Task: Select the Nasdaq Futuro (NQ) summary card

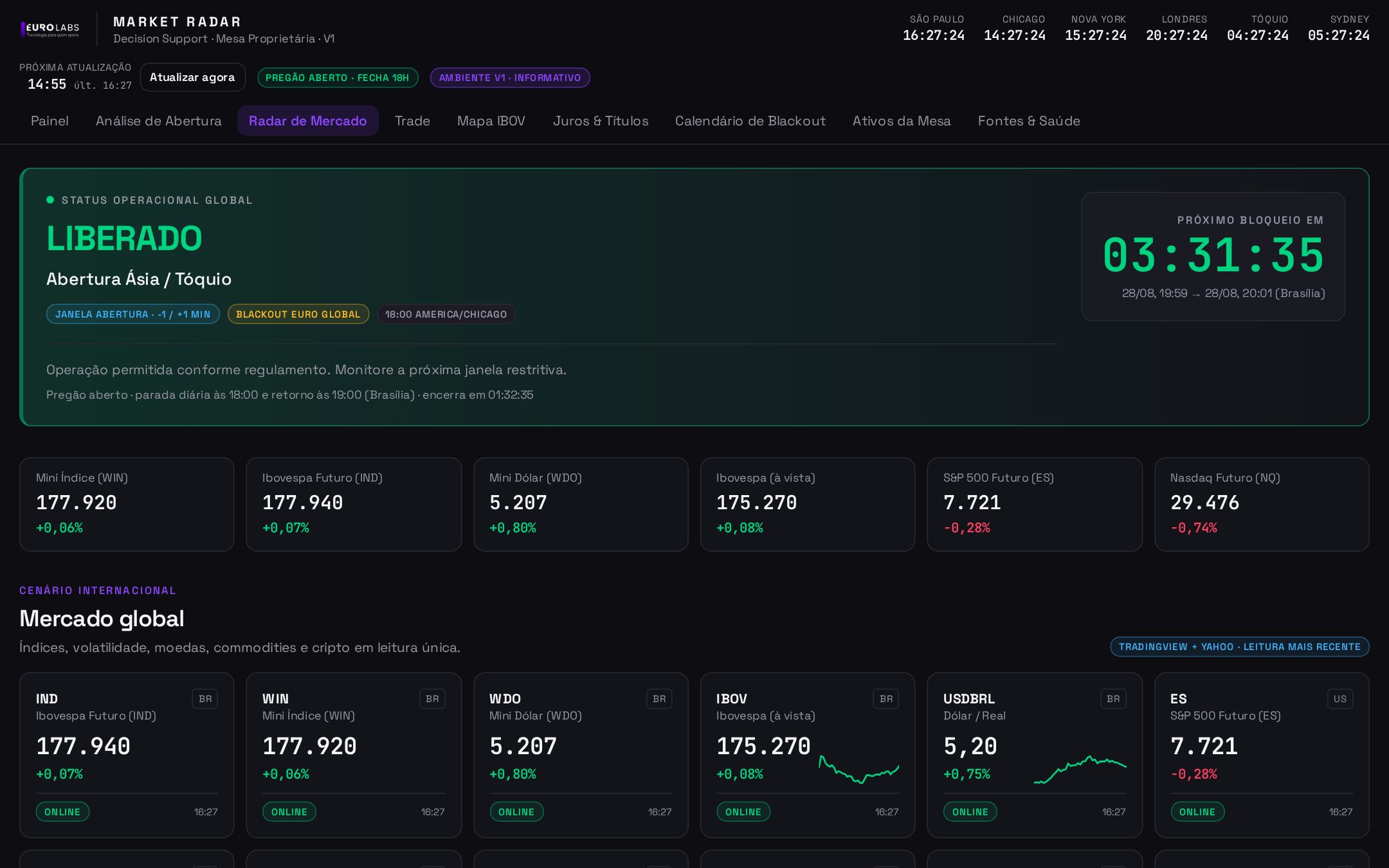Action: pyautogui.click(x=1262, y=504)
